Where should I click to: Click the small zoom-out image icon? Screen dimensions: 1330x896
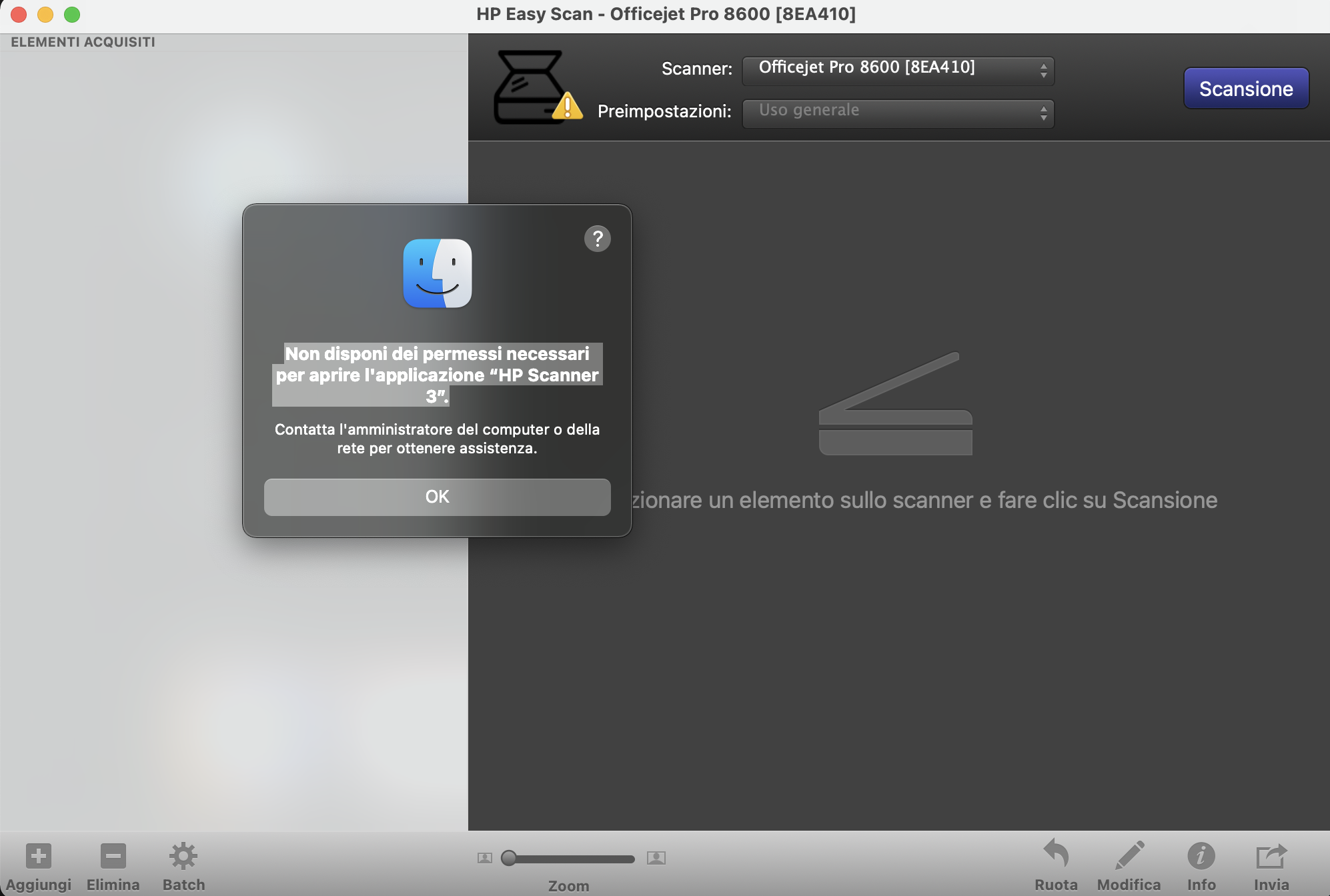point(485,858)
